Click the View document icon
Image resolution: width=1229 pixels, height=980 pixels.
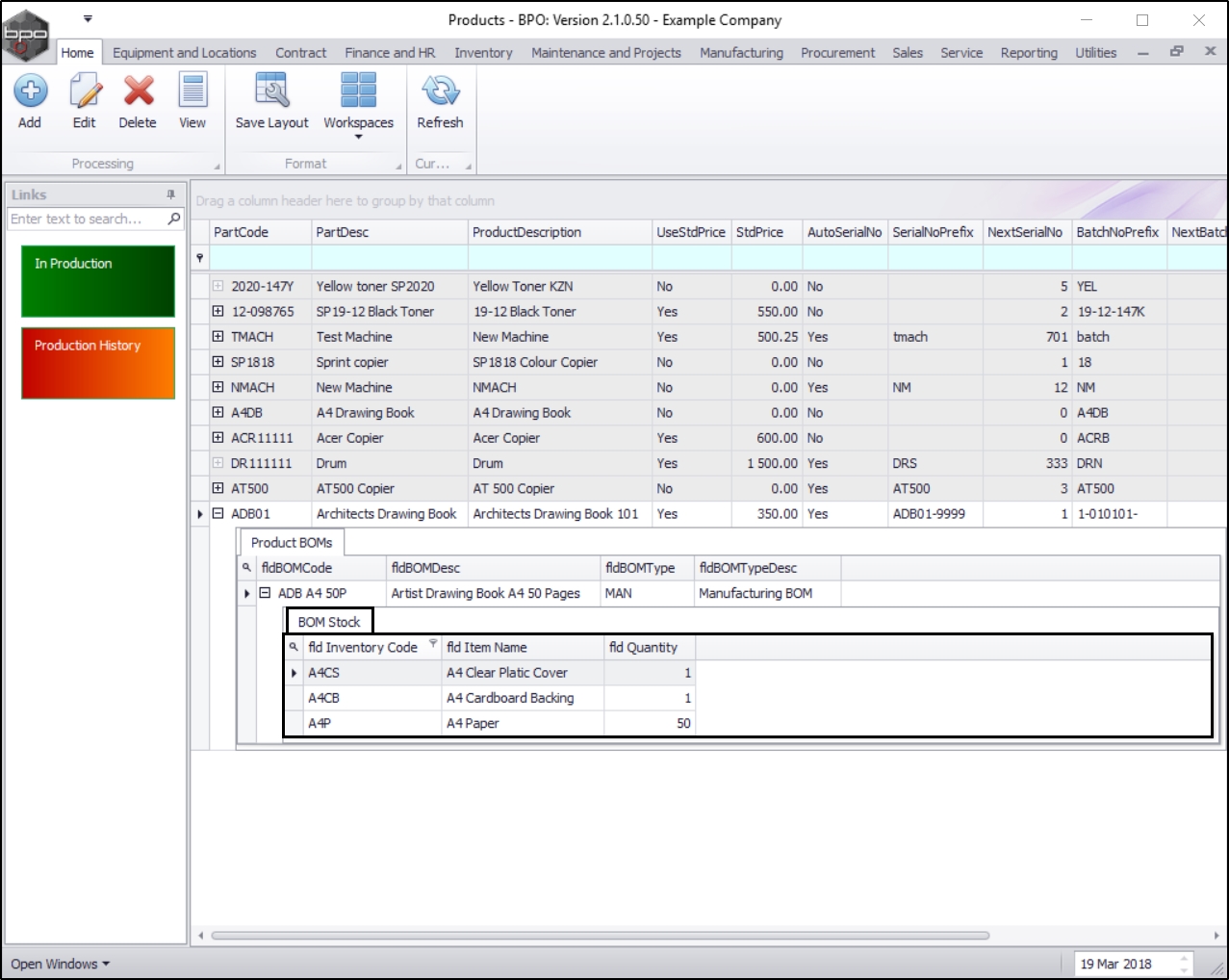pos(192,91)
